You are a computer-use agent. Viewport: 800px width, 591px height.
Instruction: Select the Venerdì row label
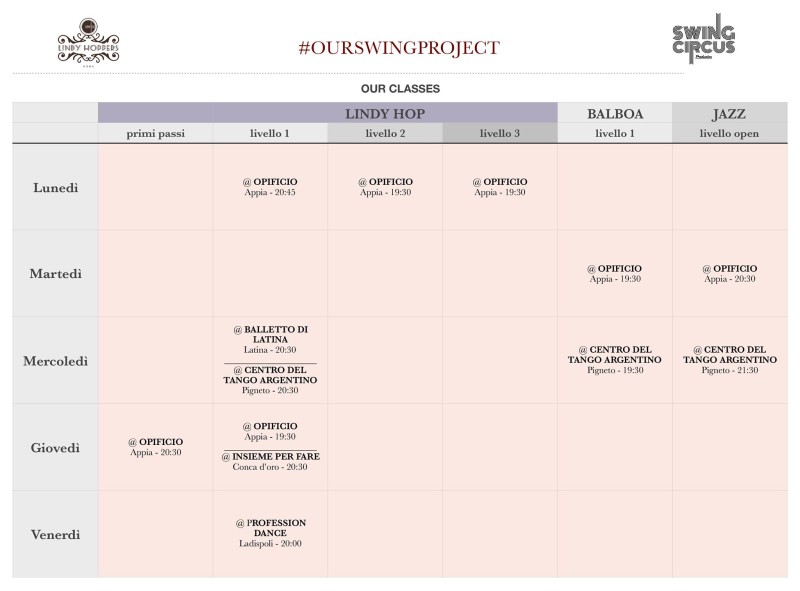(56, 535)
